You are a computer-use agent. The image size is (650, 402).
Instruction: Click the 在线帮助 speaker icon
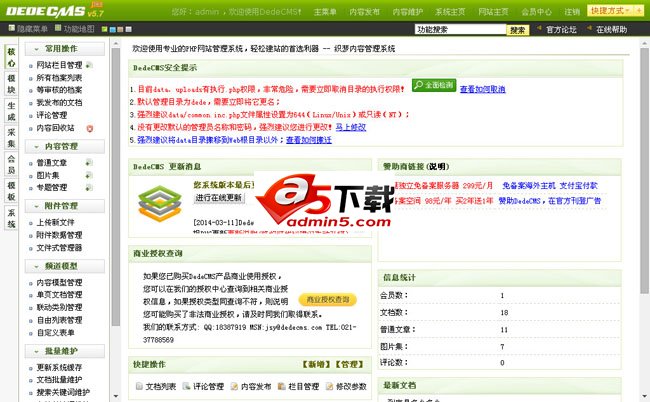coord(589,29)
